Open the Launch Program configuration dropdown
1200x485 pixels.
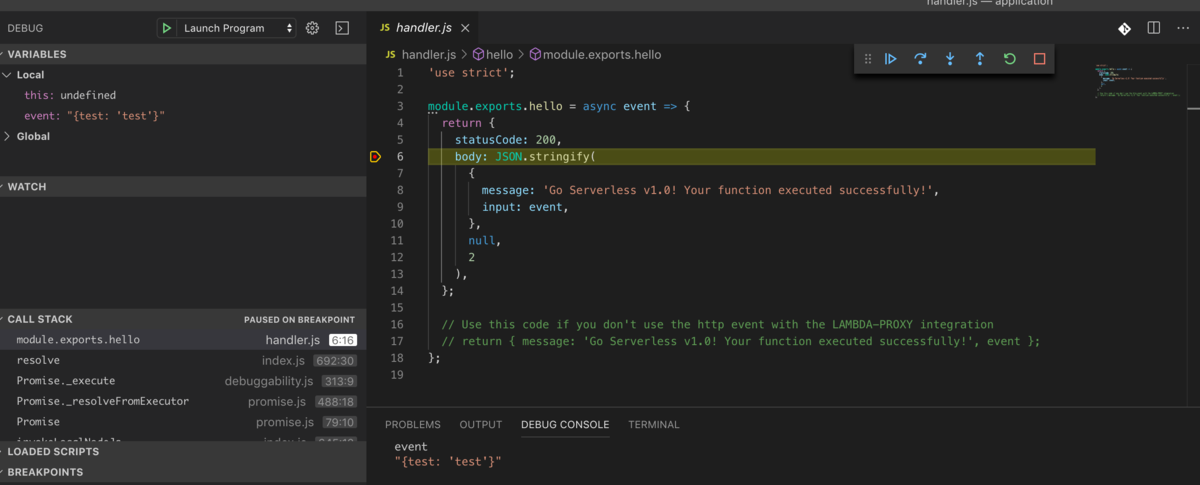(237, 29)
